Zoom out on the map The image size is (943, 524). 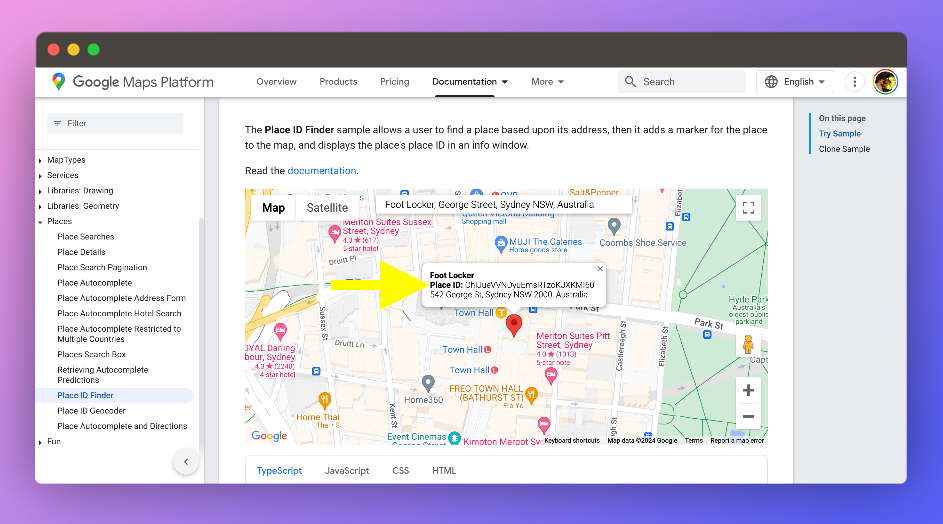click(748, 416)
